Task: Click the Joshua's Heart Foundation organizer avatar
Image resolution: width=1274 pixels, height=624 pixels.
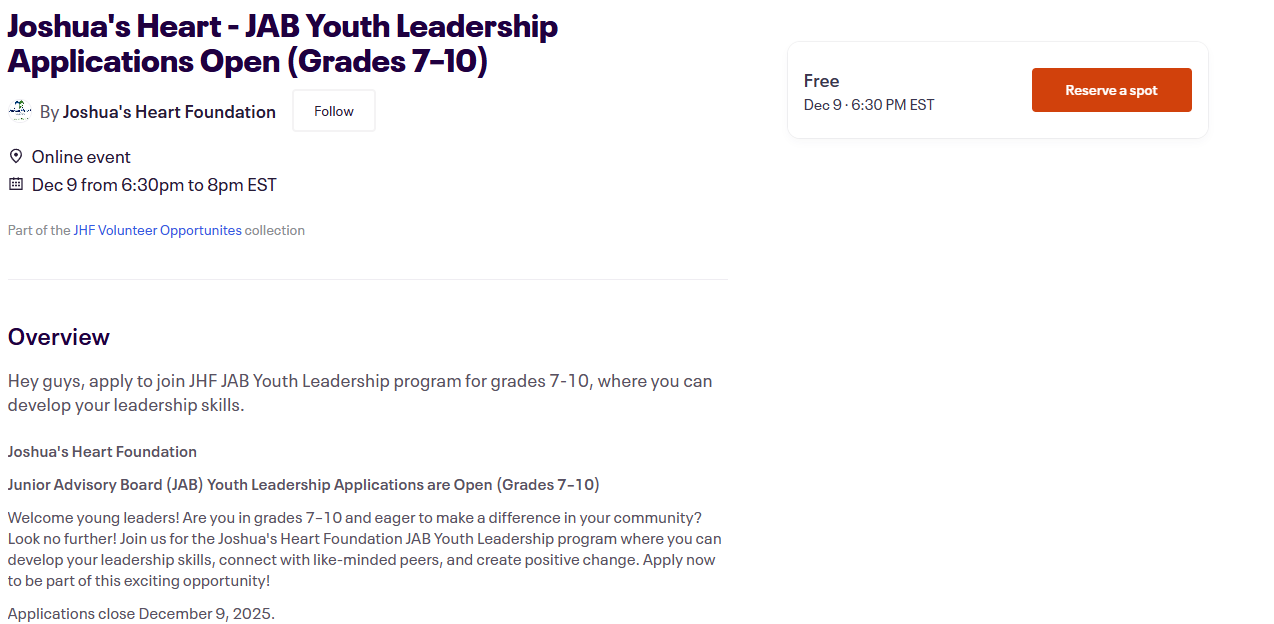Action: click(20, 110)
